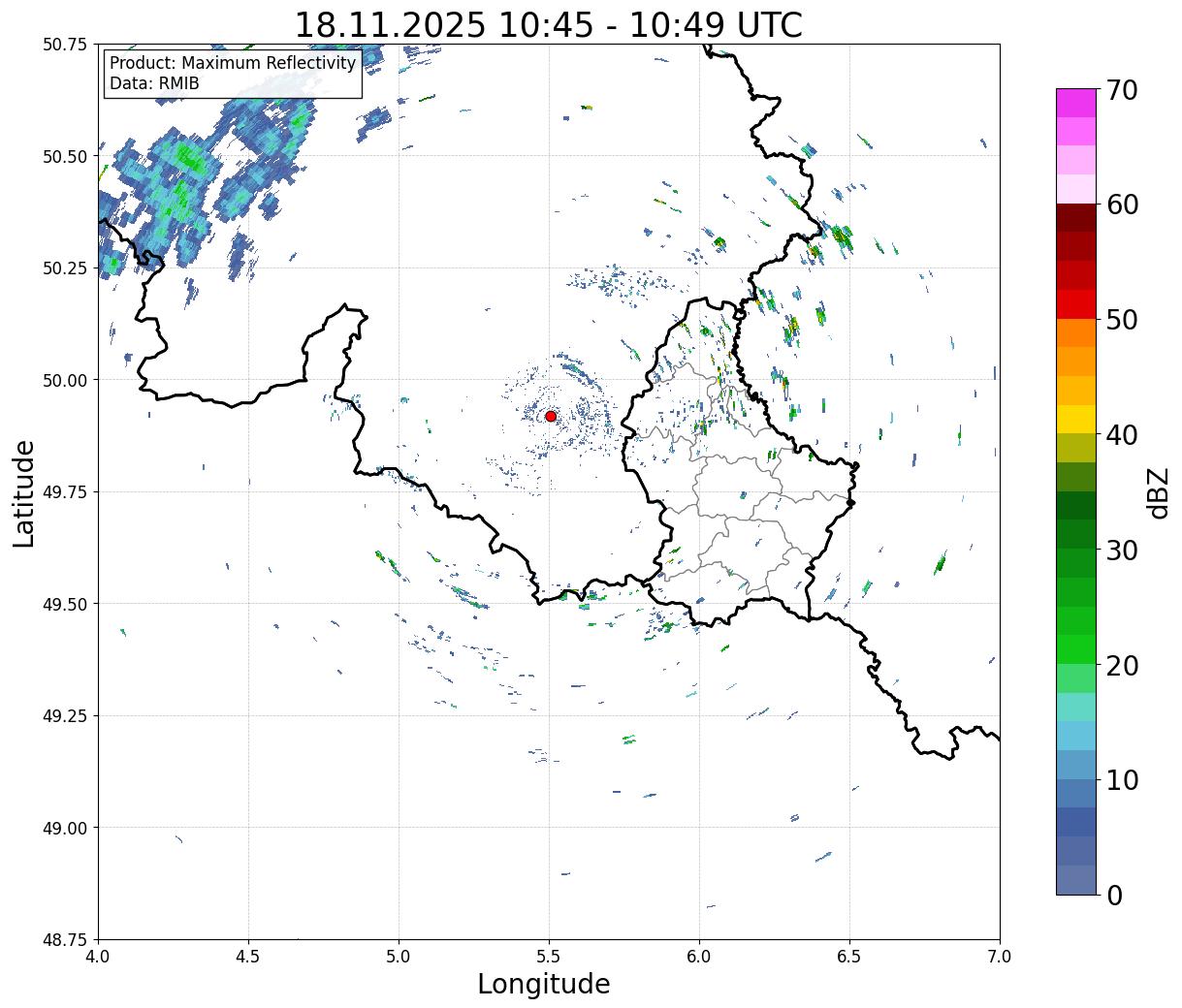The width and height of the screenshot is (1182, 1008).
Task: Pick the darkest maroon colorbar segment below 60
Action: pos(1076,218)
